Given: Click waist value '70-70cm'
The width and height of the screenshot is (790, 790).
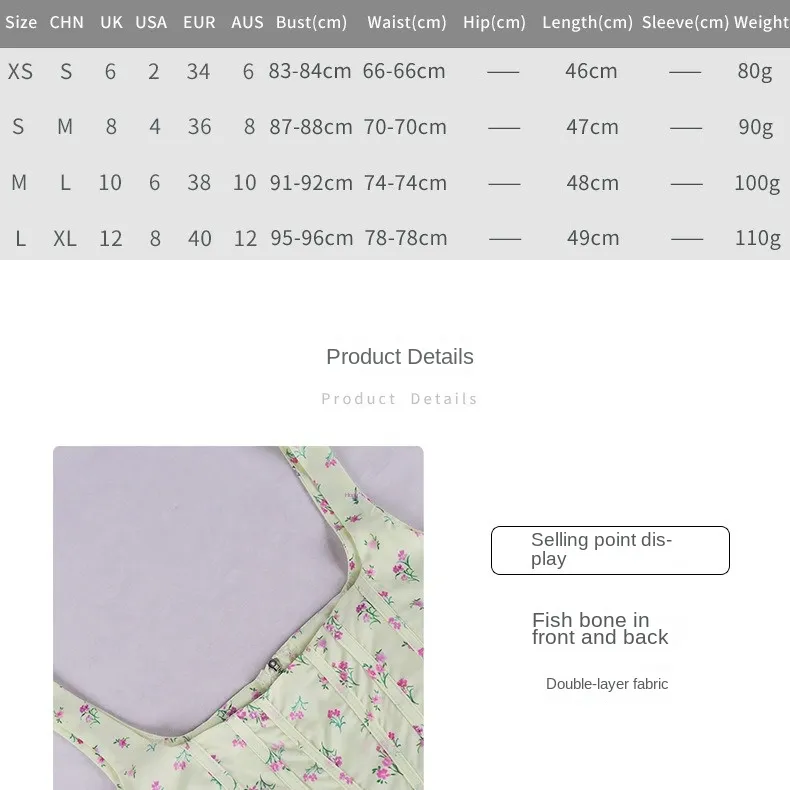Looking at the screenshot, I should coord(405,127).
